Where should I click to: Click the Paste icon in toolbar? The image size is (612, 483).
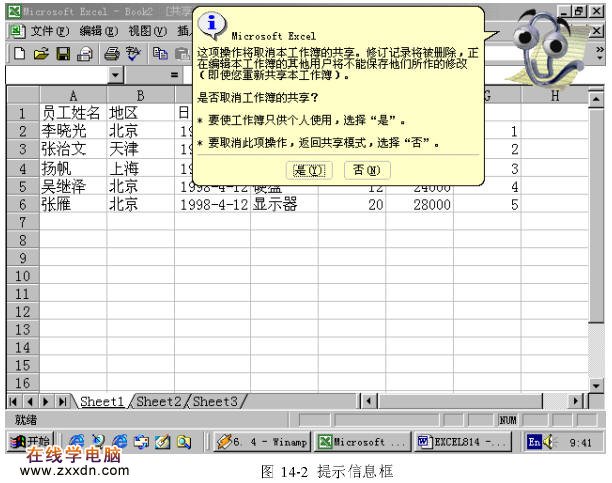point(183,53)
